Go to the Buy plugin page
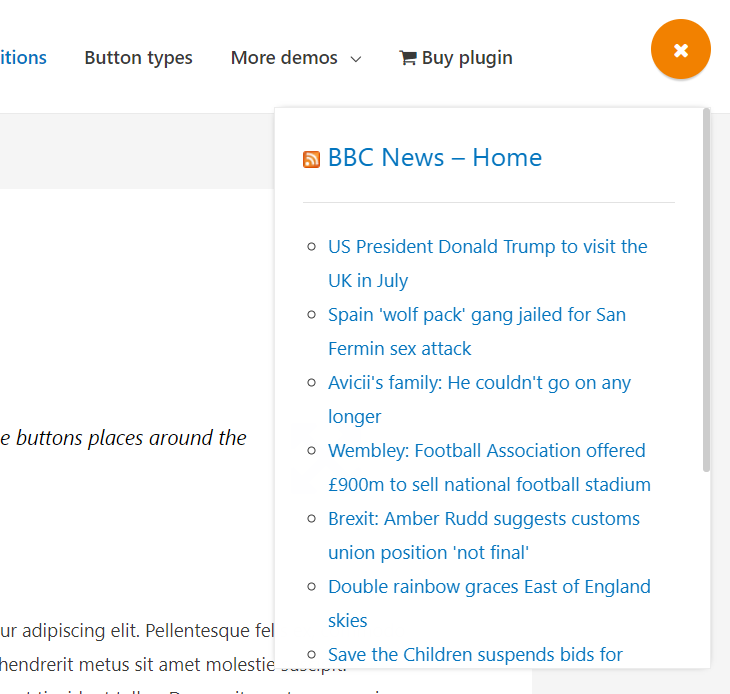 pyautogui.click(x=456, y=58)
